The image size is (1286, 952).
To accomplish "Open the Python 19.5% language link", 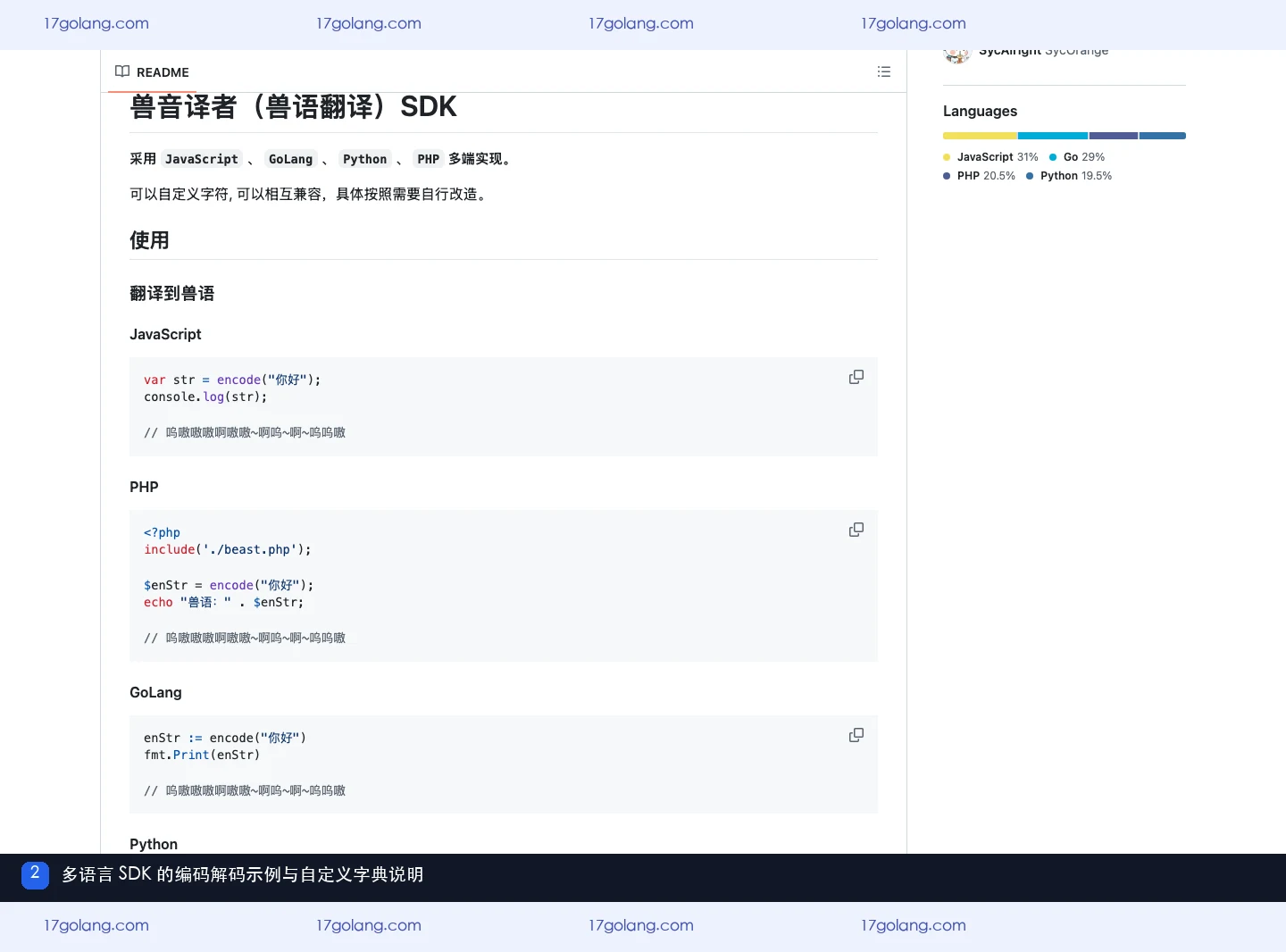I will coord(1069,176).
